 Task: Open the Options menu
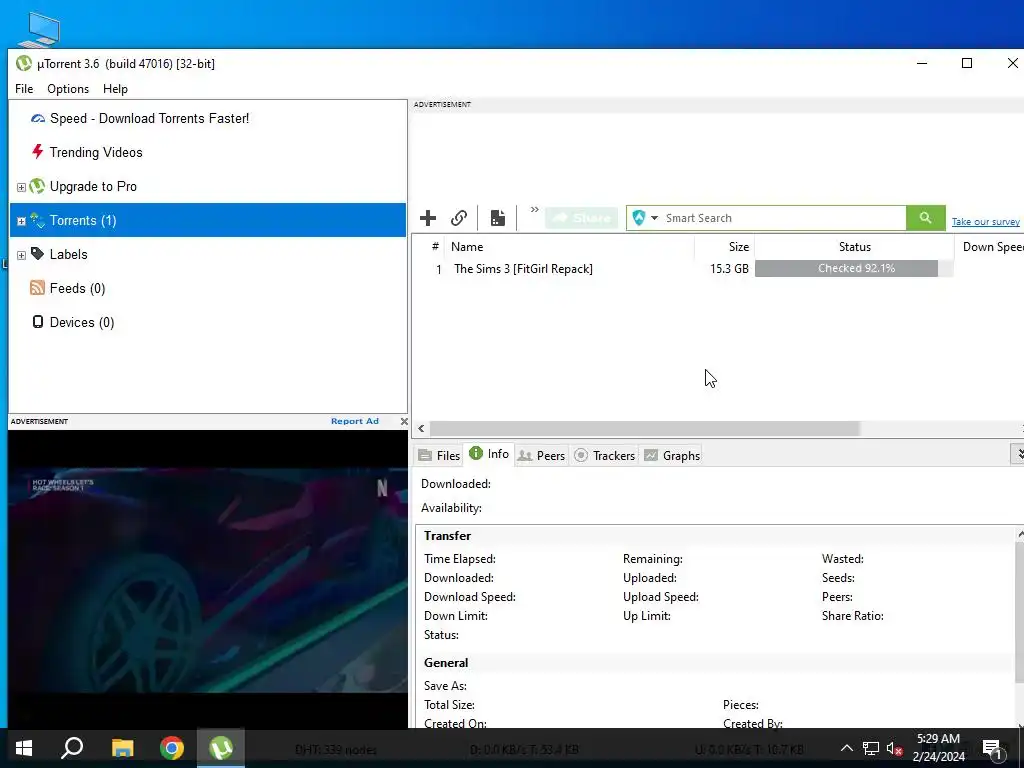pos(68,89)
